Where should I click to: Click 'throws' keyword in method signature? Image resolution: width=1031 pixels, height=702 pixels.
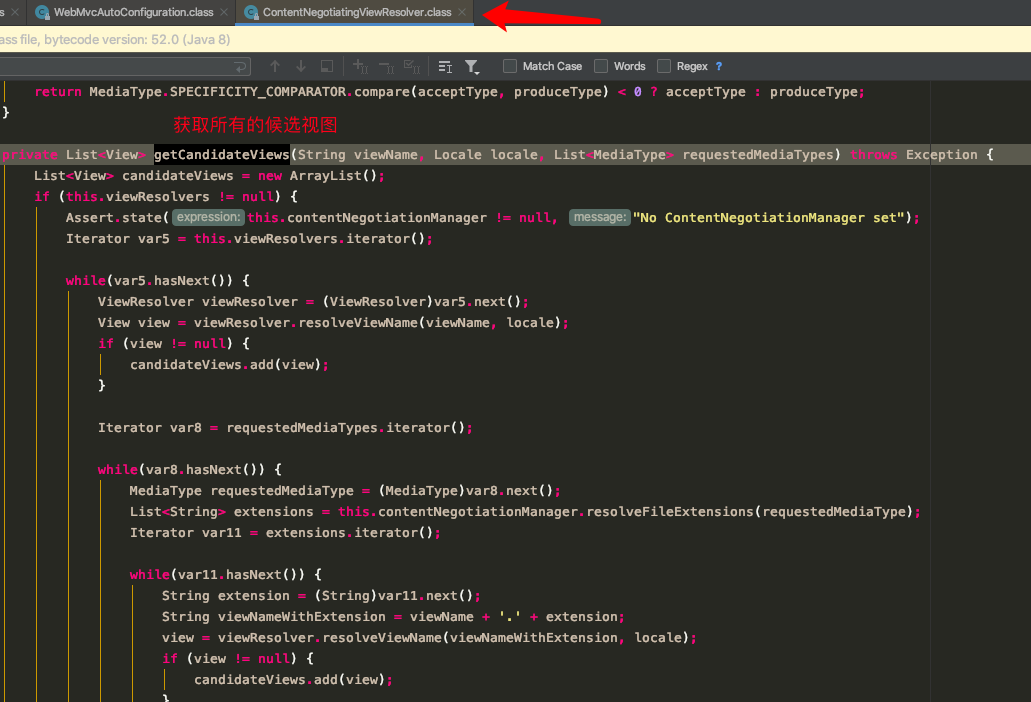tap(874, 154)
